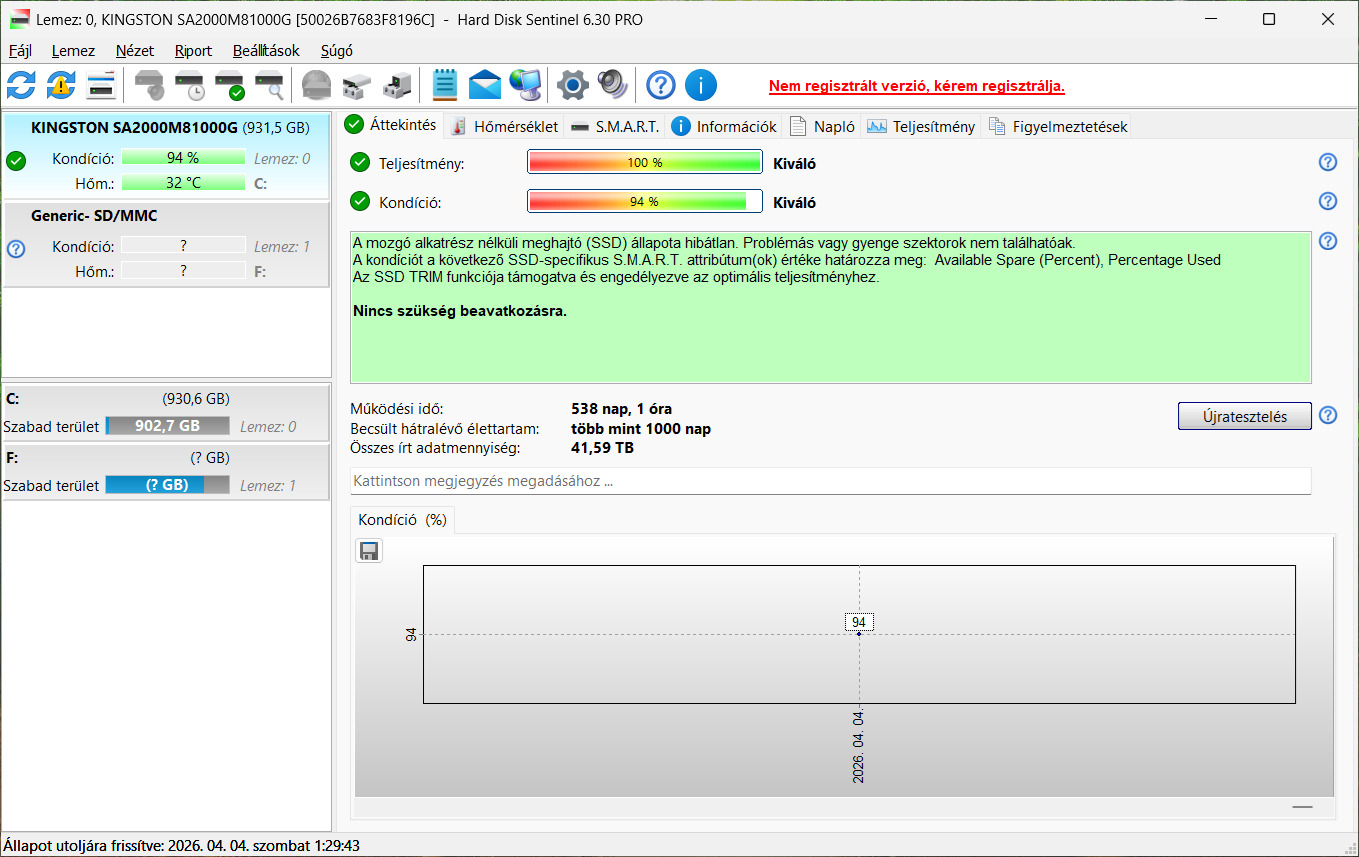Click the red unregistered version link
The height and width of the screenshot is (857, 1359).
[x=917, y=86]
